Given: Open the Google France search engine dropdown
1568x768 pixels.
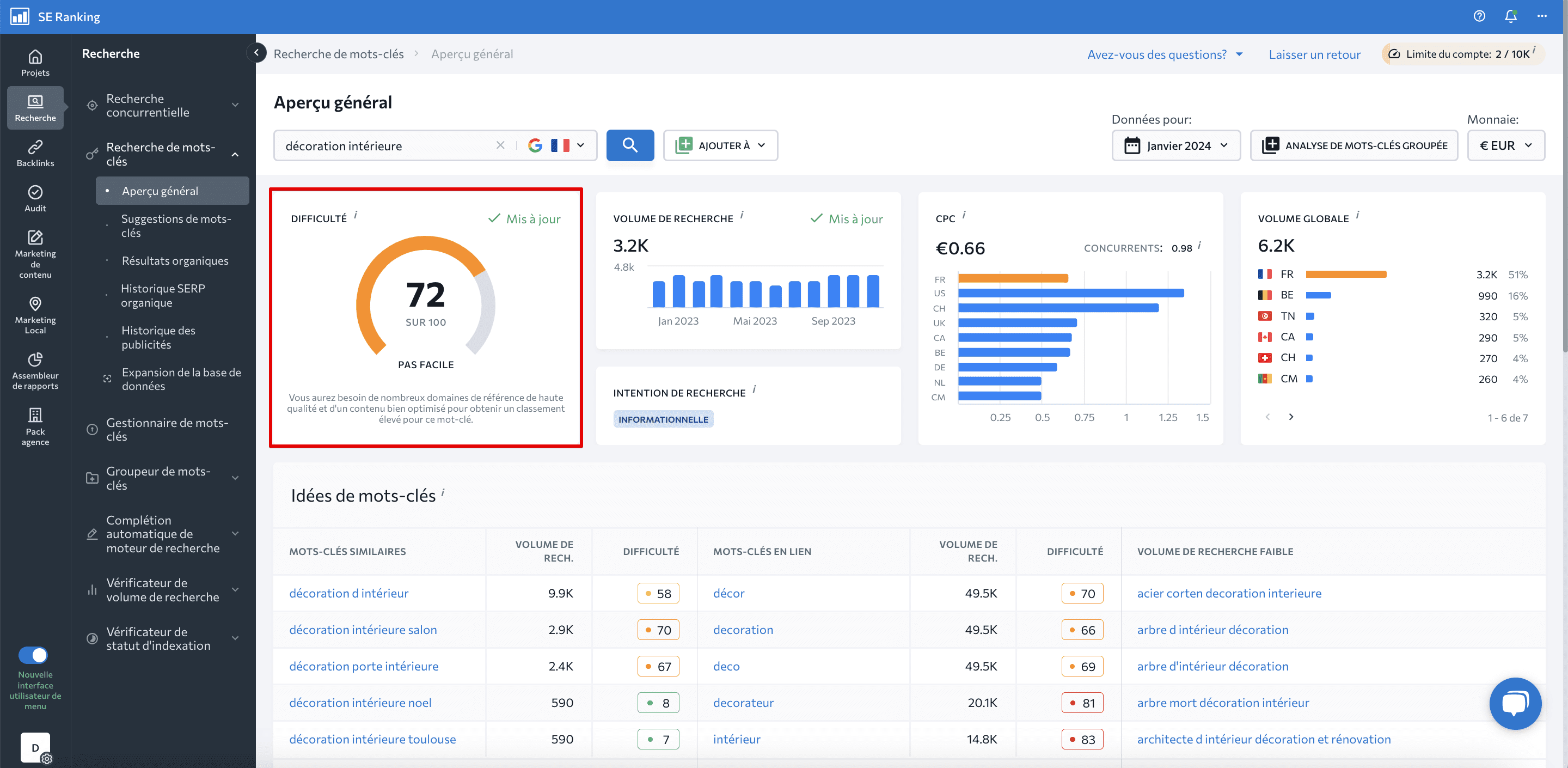Looking at the screenshot, I should pos(556,145).
